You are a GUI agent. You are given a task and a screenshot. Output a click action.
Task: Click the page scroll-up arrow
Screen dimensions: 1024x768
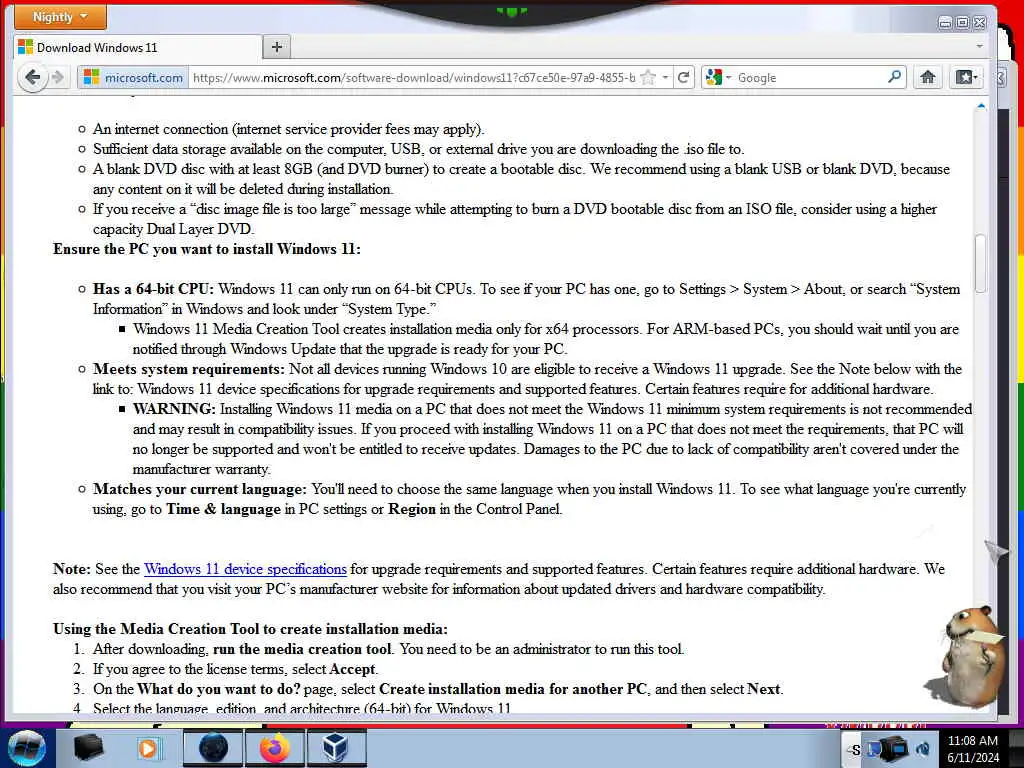(x=980, y=106)
